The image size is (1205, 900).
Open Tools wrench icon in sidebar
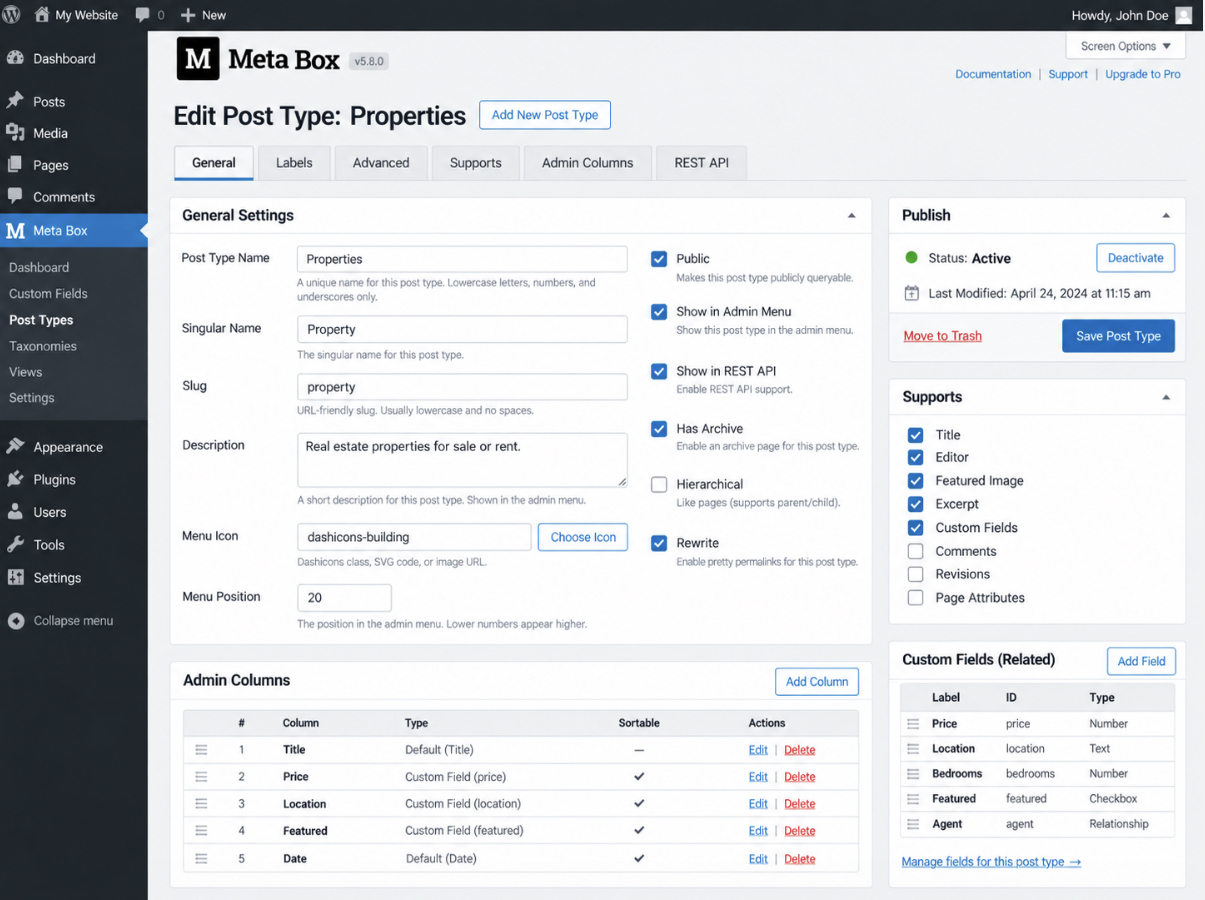(x=15, y=544)
